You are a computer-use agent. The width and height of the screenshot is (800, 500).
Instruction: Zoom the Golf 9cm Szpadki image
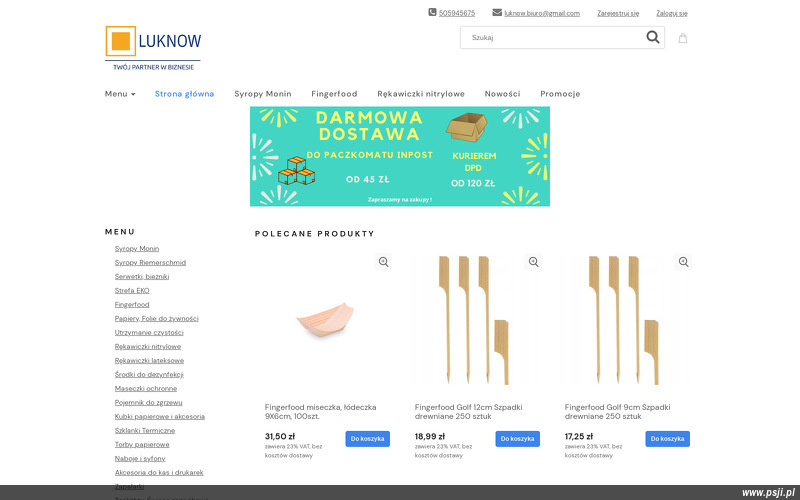tap(684, 262)
